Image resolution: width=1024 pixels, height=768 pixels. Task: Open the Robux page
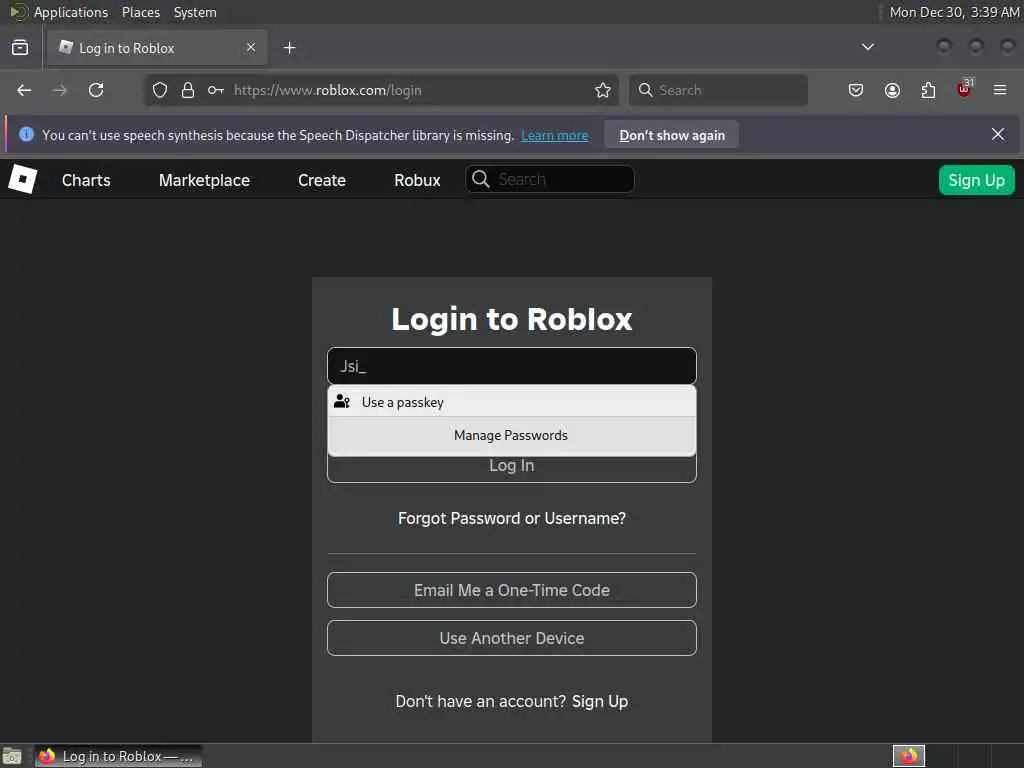(x=417, y=180)
